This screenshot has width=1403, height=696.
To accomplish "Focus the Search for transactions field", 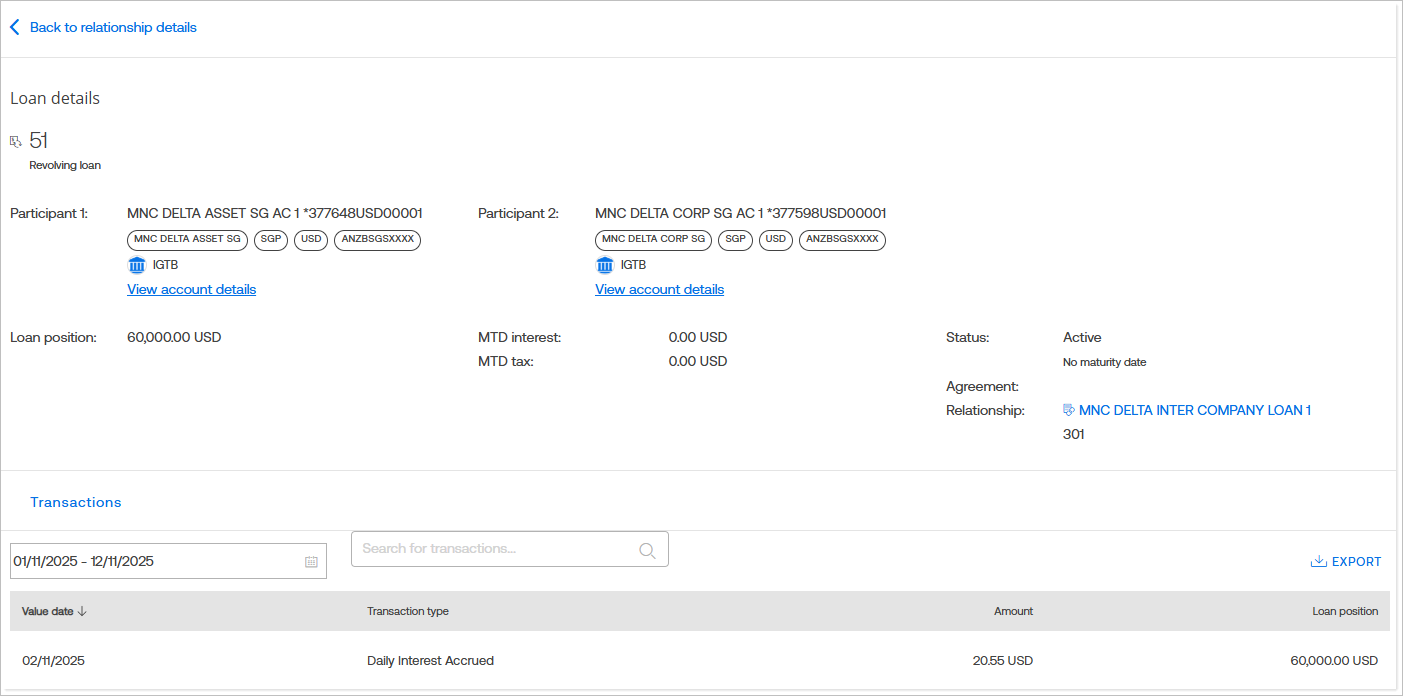I will point(497,549).
